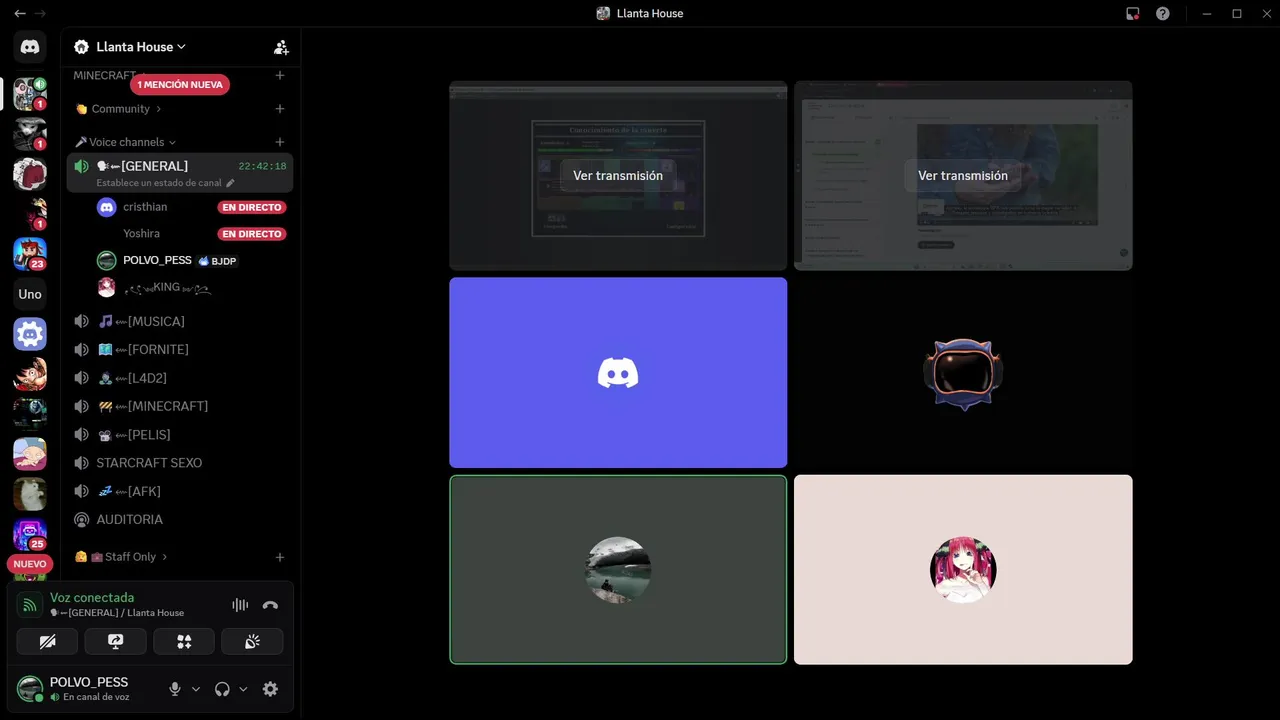1280x720 pixels.
Task: Join the STARCRAFT SEXO voice channel
Action: [180, 463]
